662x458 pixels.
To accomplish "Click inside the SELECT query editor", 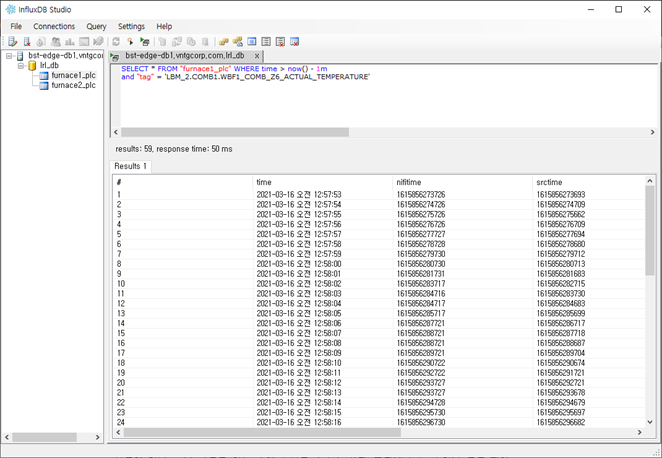I will click(384, 96).
